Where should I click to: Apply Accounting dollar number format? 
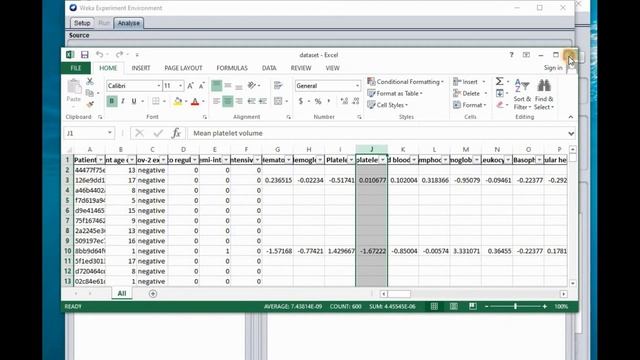point(301,101)
